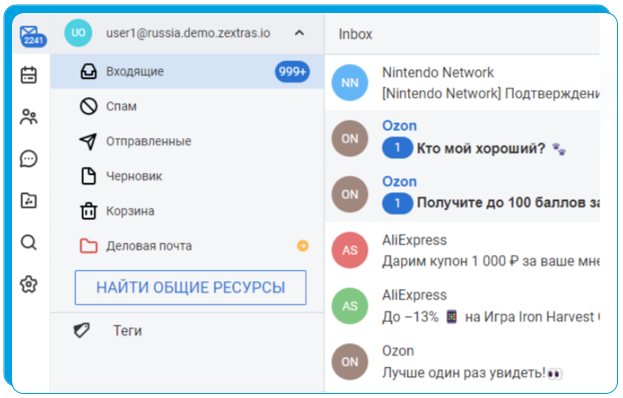Open the Черновик folder

pos(187,176)
